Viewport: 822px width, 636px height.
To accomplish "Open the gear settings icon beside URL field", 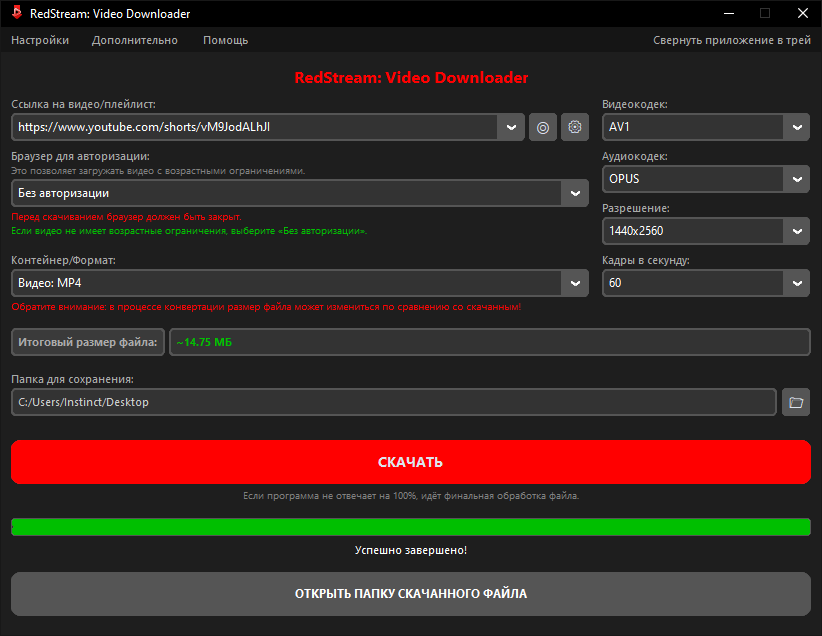I will click(x=575, y=127).
